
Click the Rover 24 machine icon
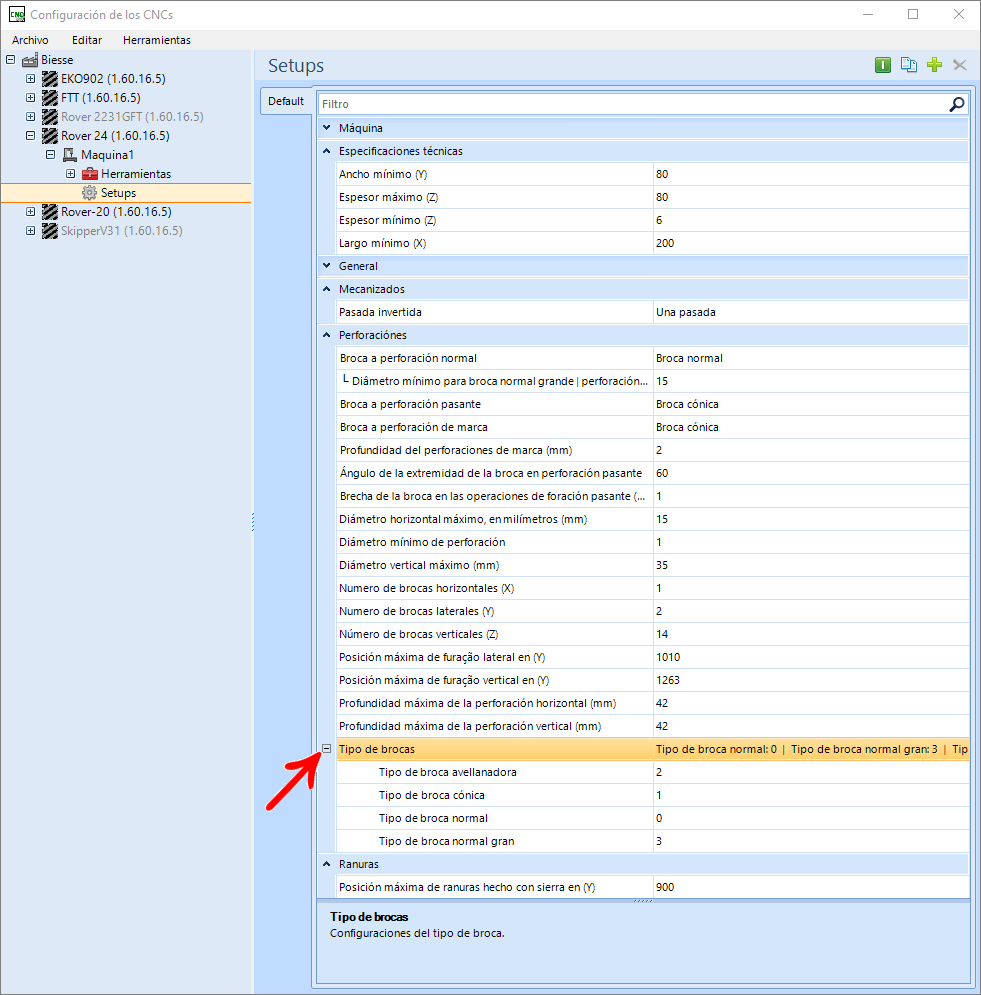tap(50, 136)
